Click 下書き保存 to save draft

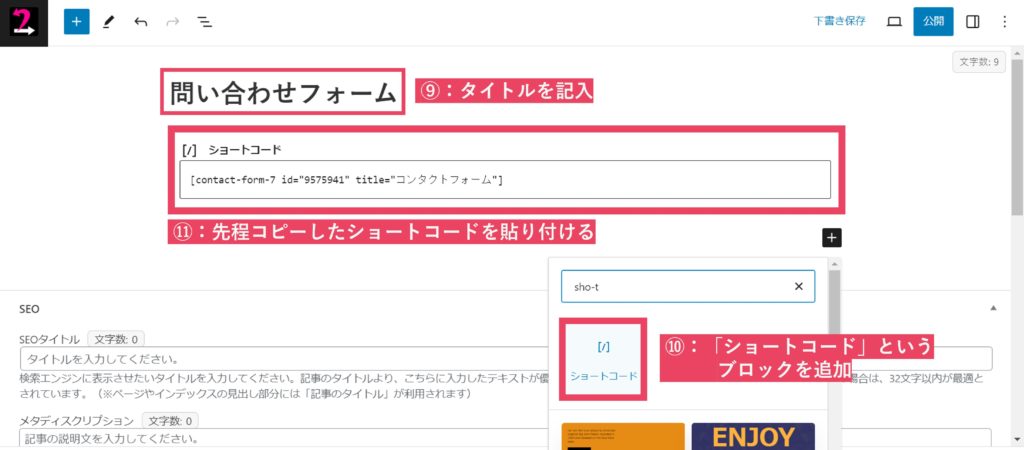pos(839,21)
